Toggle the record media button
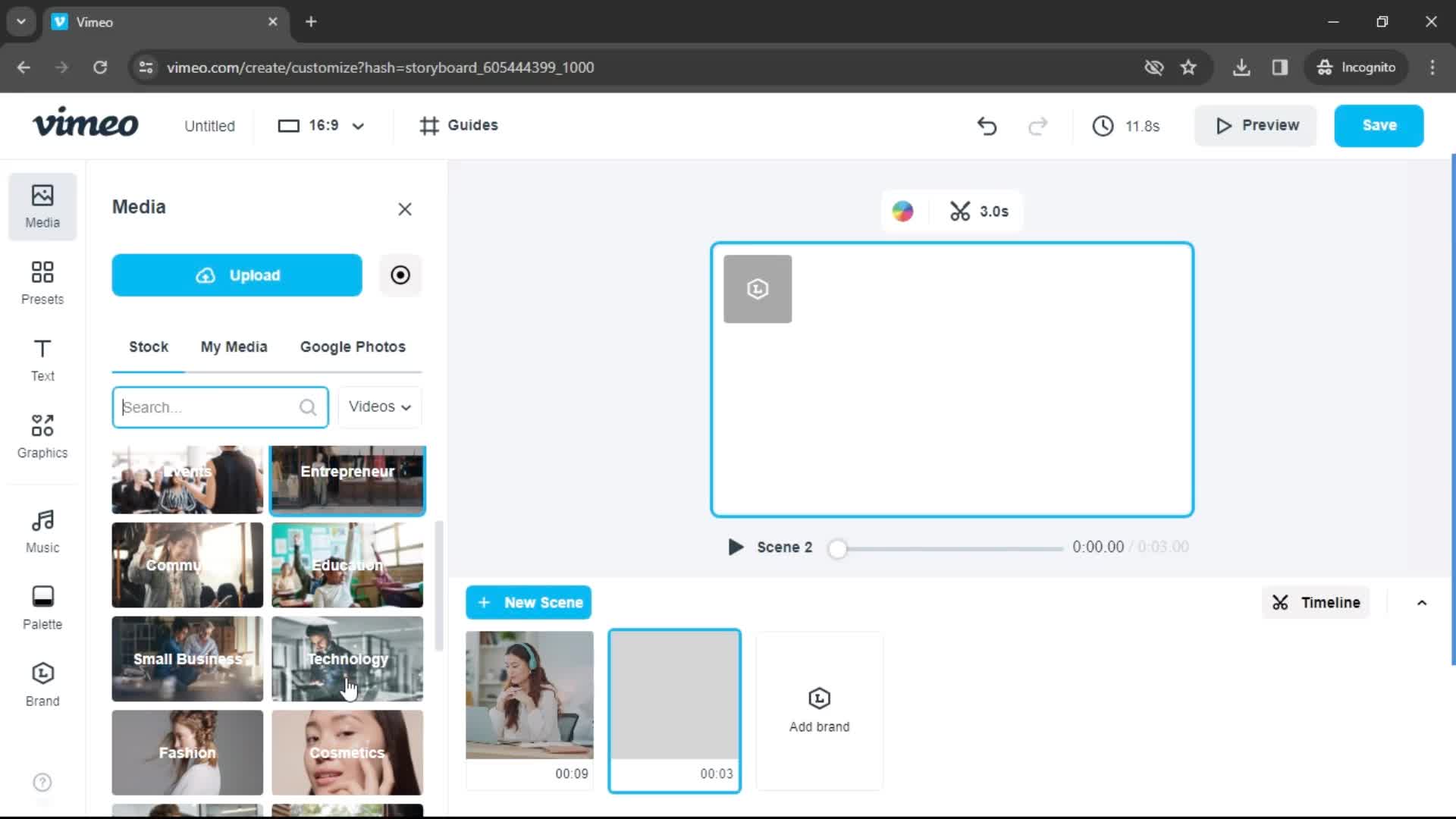 click(400, 275)
